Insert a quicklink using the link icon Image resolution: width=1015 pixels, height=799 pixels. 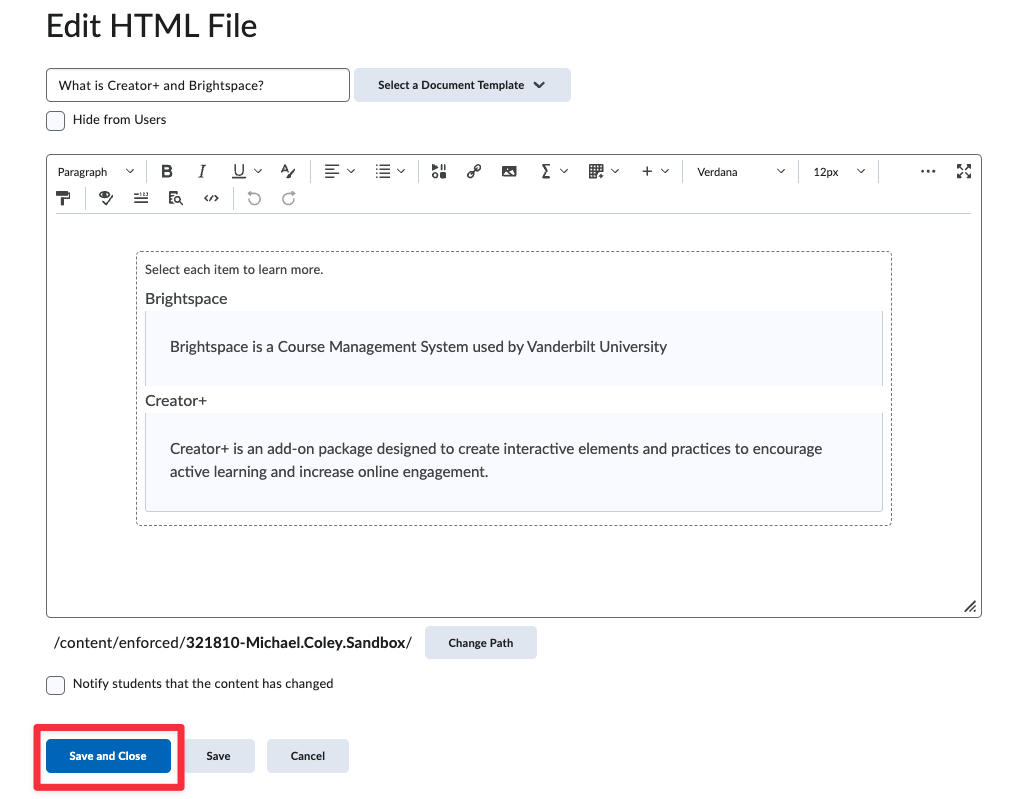coord(474,172)
